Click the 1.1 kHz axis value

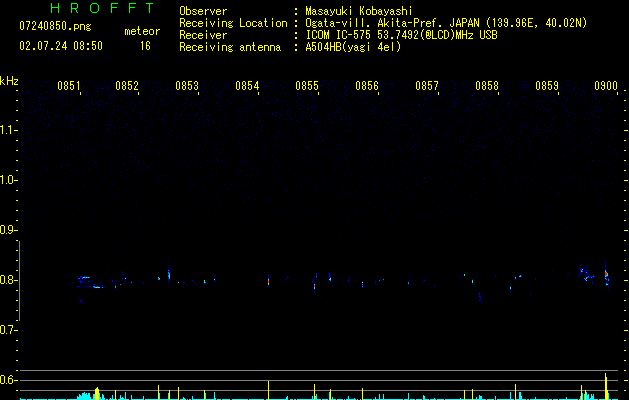pos(8,130)
